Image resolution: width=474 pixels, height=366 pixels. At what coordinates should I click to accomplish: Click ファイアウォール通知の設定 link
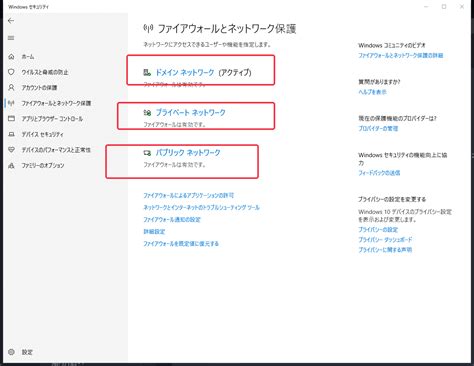pos(172,219)
